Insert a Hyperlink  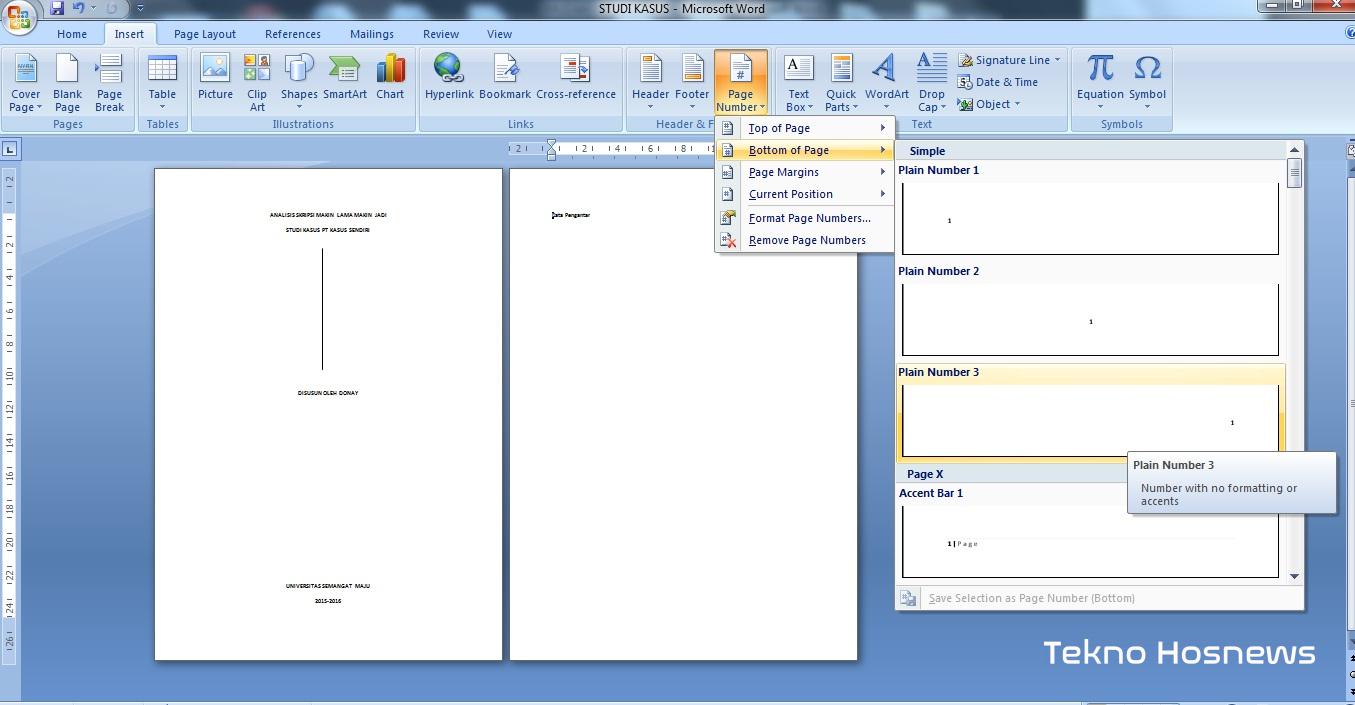click(x=449, y=80)
